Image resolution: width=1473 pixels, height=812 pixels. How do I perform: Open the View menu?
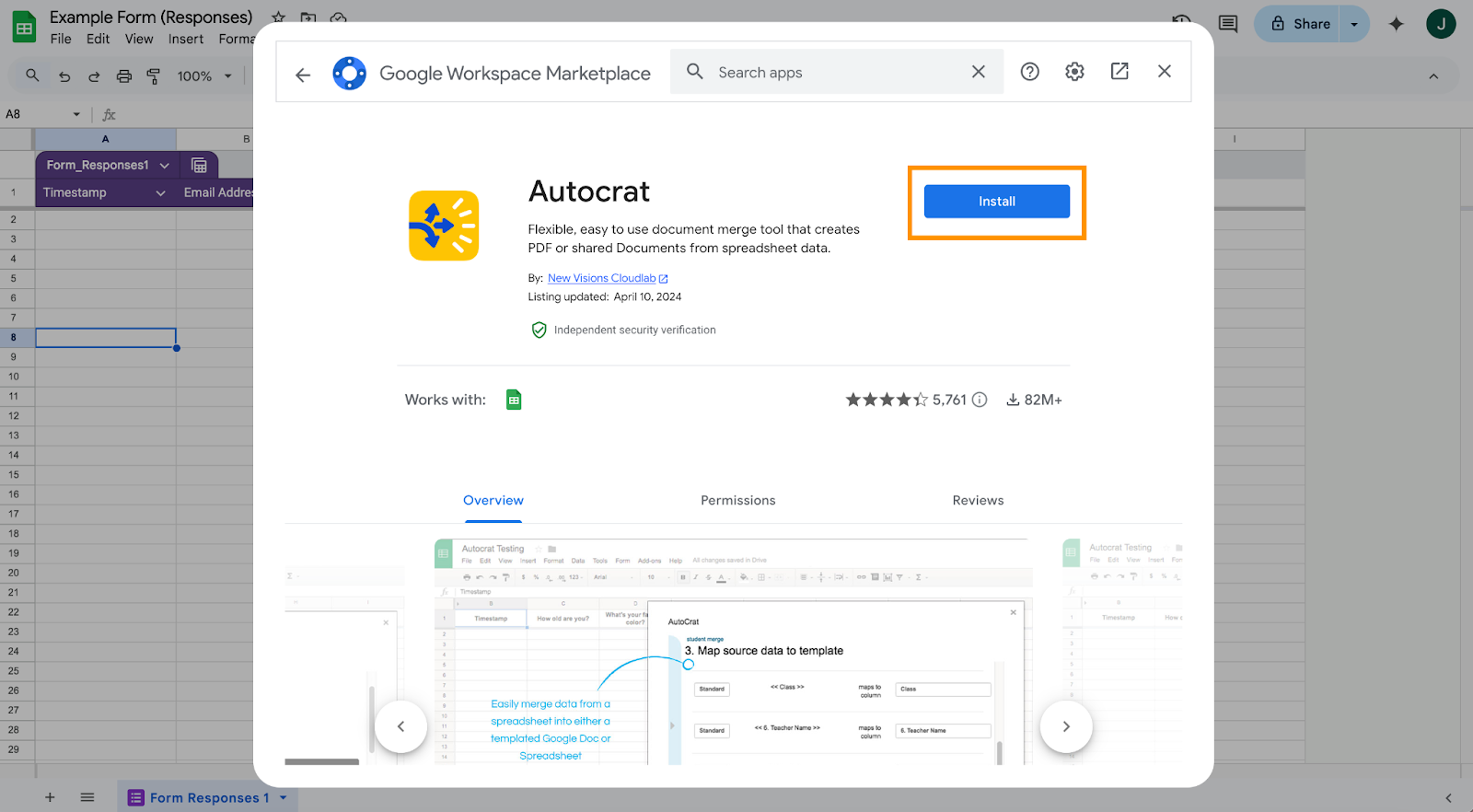139,39
